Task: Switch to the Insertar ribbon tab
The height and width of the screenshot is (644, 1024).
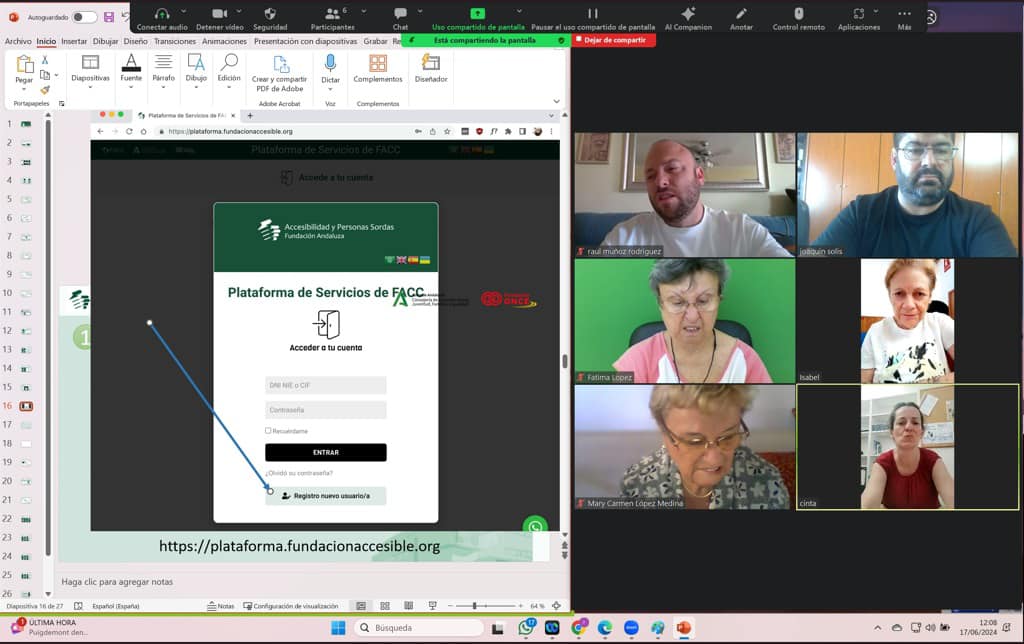Action: point(74,41)
